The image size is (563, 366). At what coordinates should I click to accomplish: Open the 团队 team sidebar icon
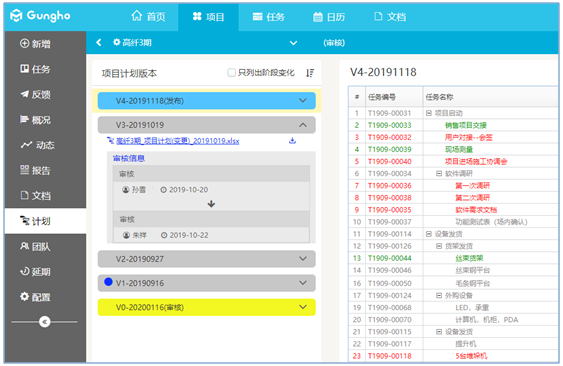(x=24, y=246)
